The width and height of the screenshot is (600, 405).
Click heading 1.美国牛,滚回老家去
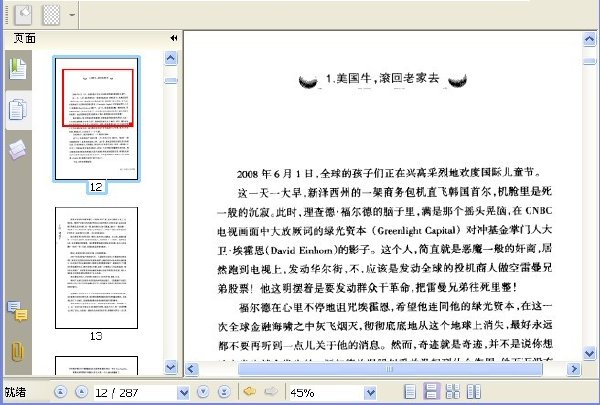382,78
